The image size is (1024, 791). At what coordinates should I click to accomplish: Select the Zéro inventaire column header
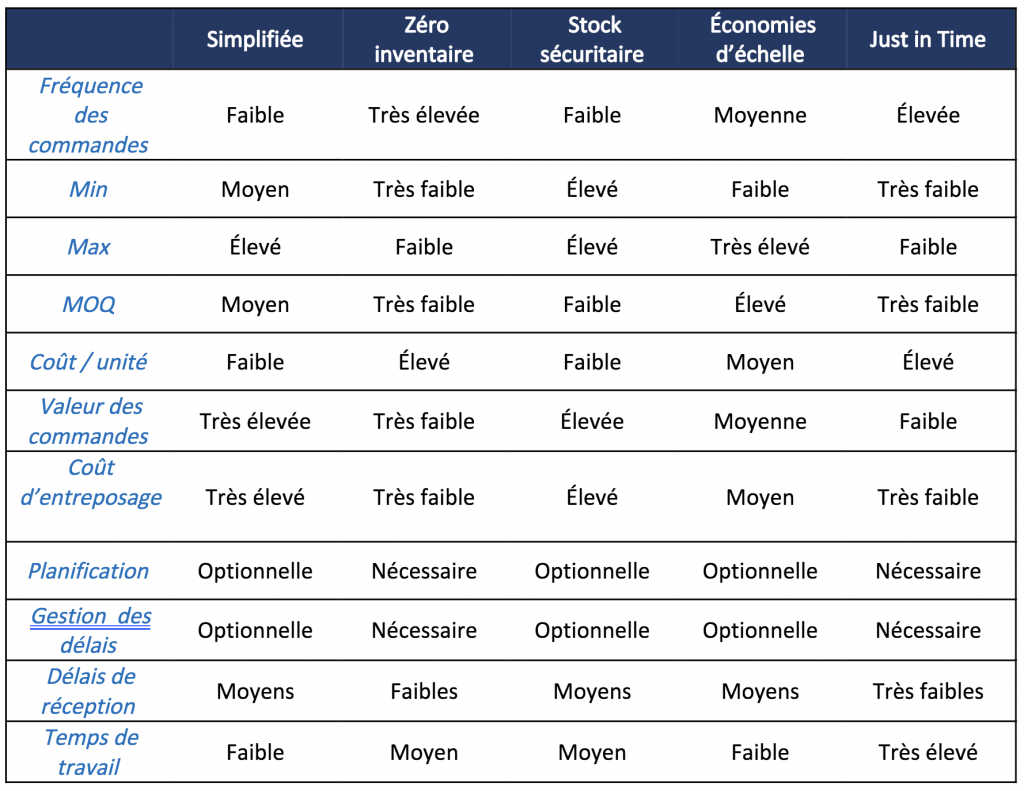point(424,39)
